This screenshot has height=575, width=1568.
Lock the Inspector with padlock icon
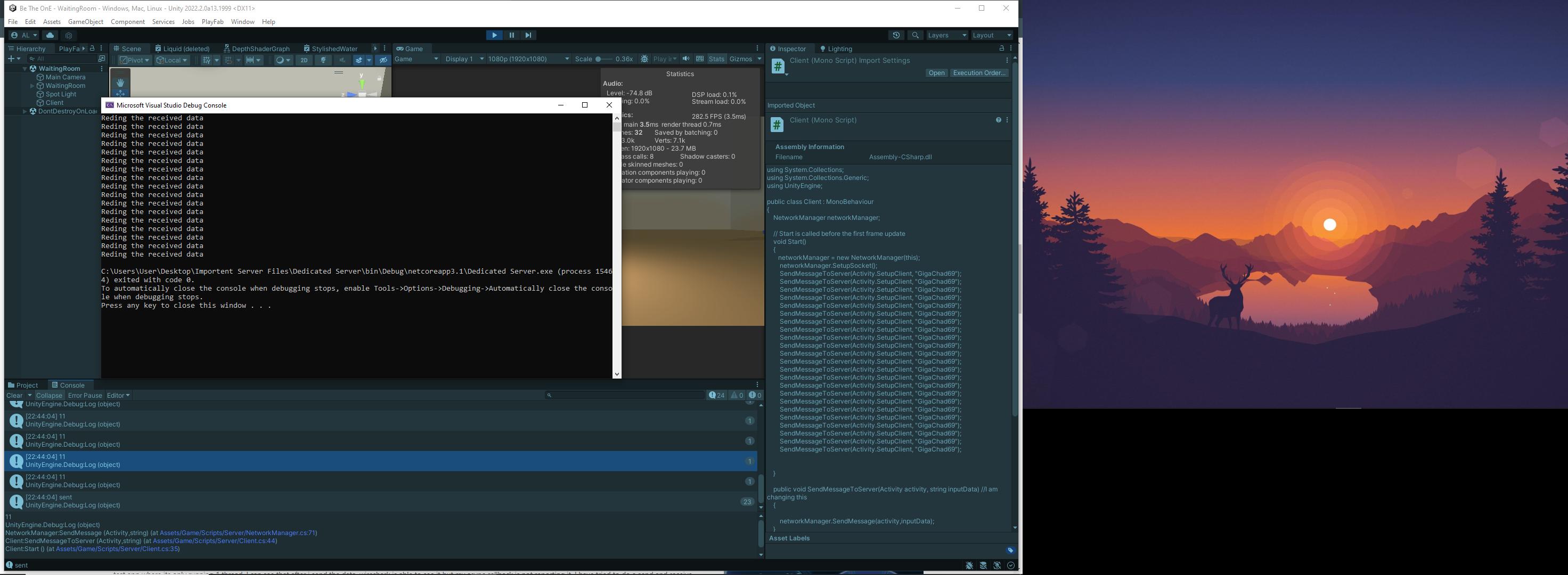pos(1001,48)
